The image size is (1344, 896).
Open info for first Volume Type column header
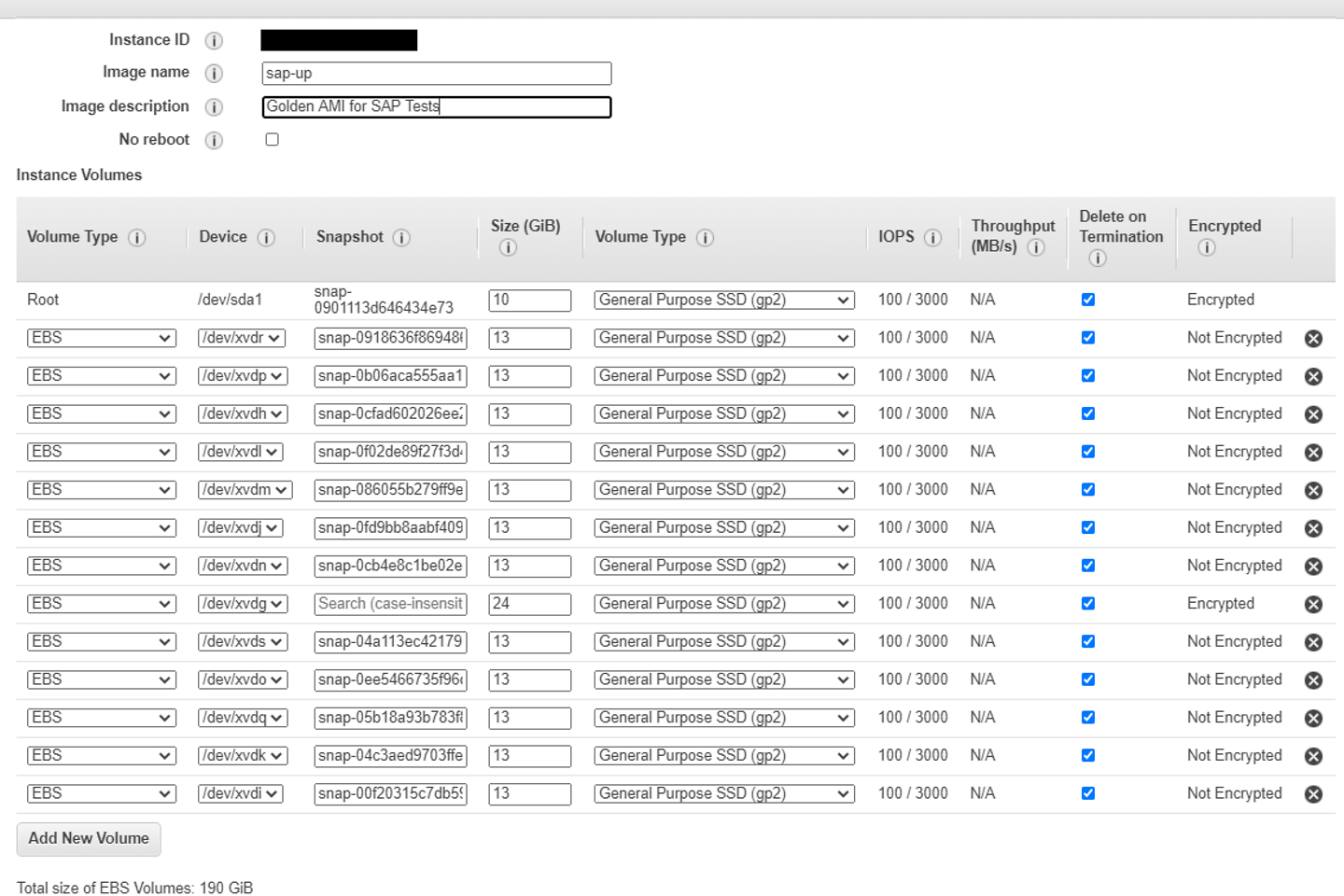(x=137, y=237)
